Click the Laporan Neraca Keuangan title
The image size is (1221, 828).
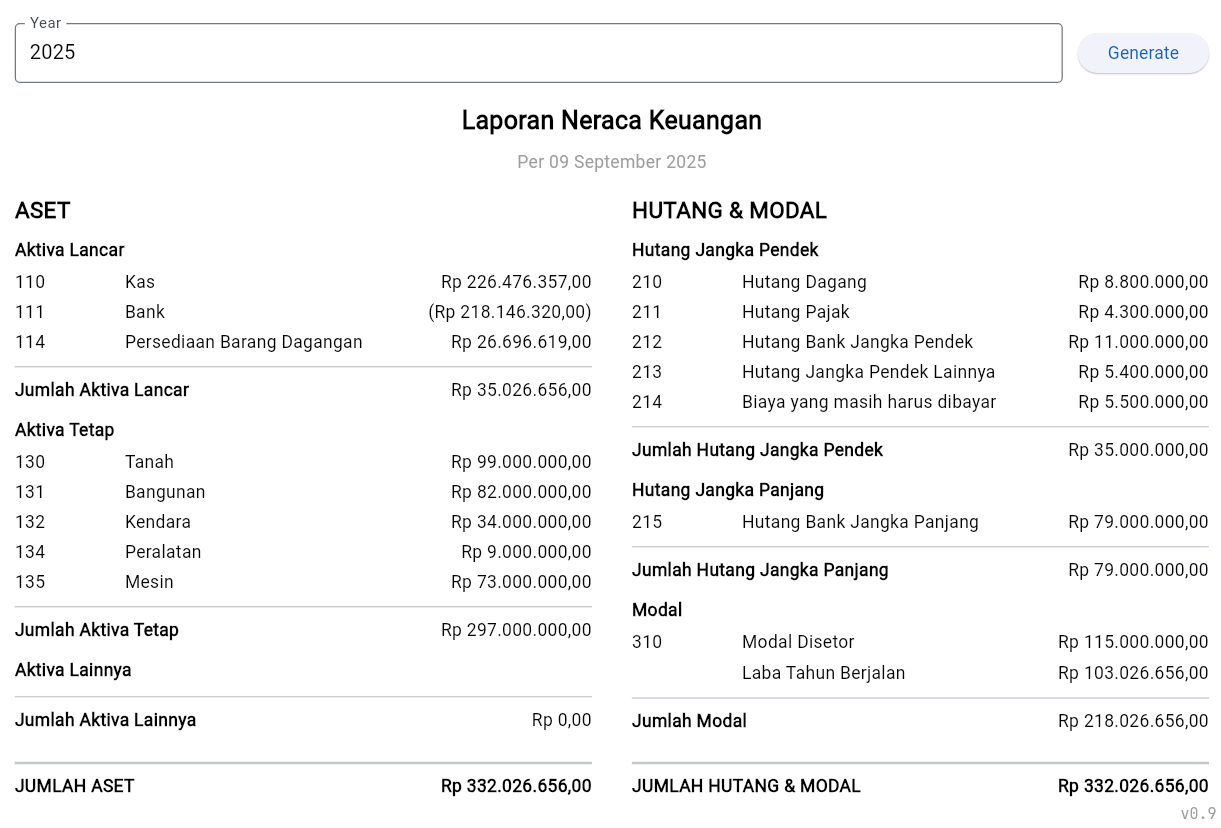(611, 121)
